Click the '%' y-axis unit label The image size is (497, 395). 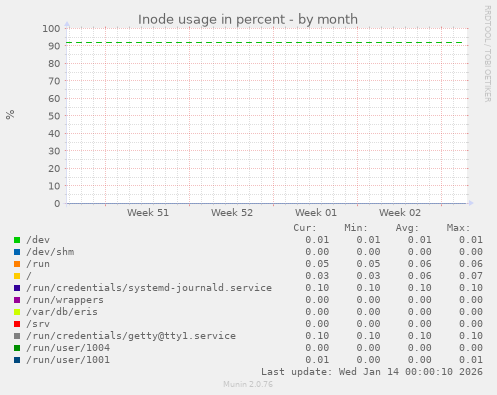tap(10, 115)
